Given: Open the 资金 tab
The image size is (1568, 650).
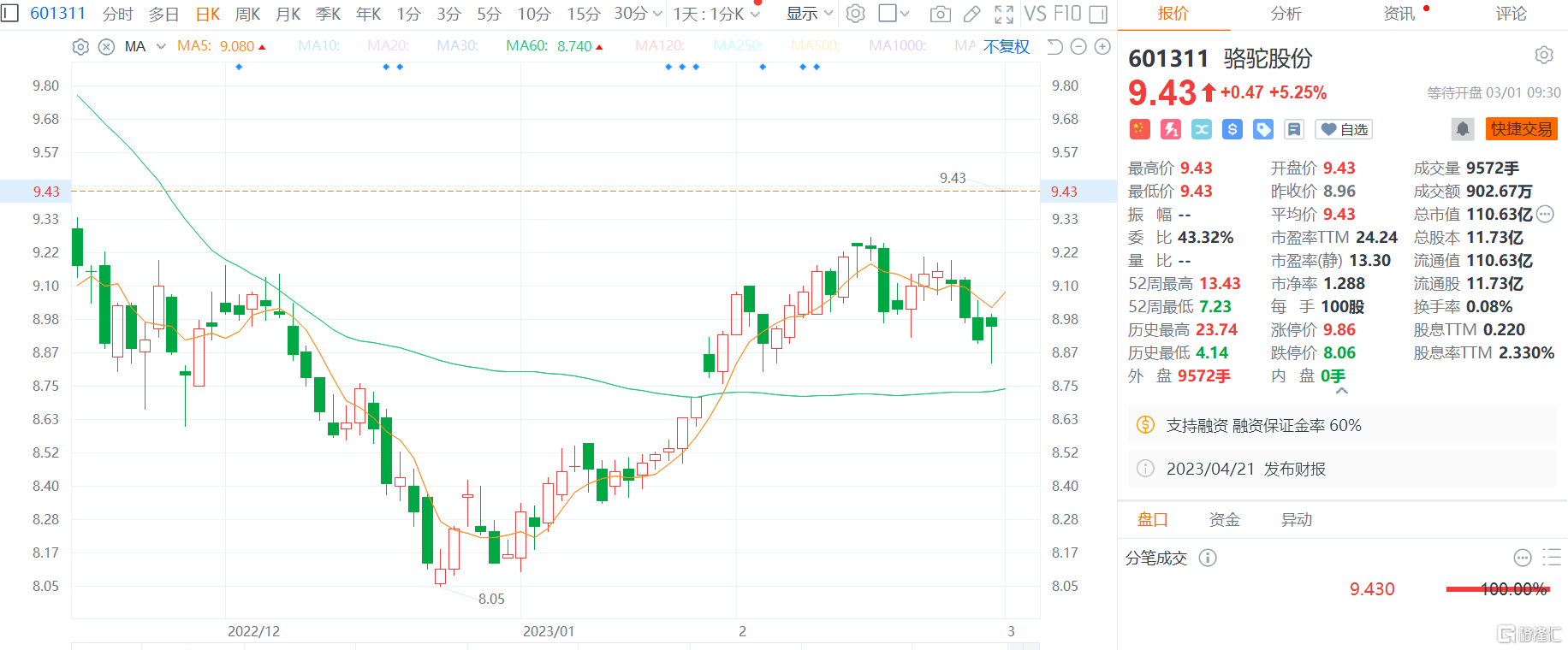Looking at the screenshot, I should (1224, 519).
